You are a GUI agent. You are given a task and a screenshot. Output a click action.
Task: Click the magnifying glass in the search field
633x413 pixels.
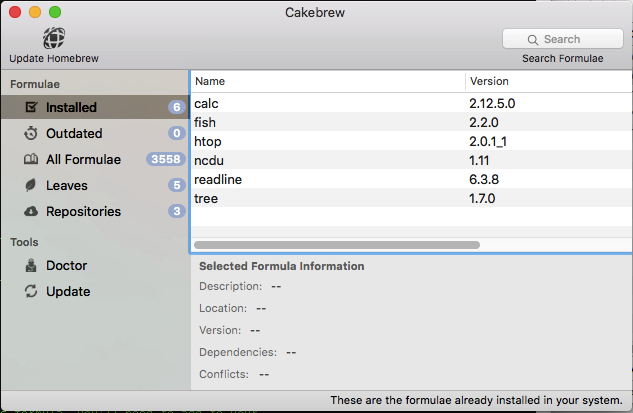(533, 40)
